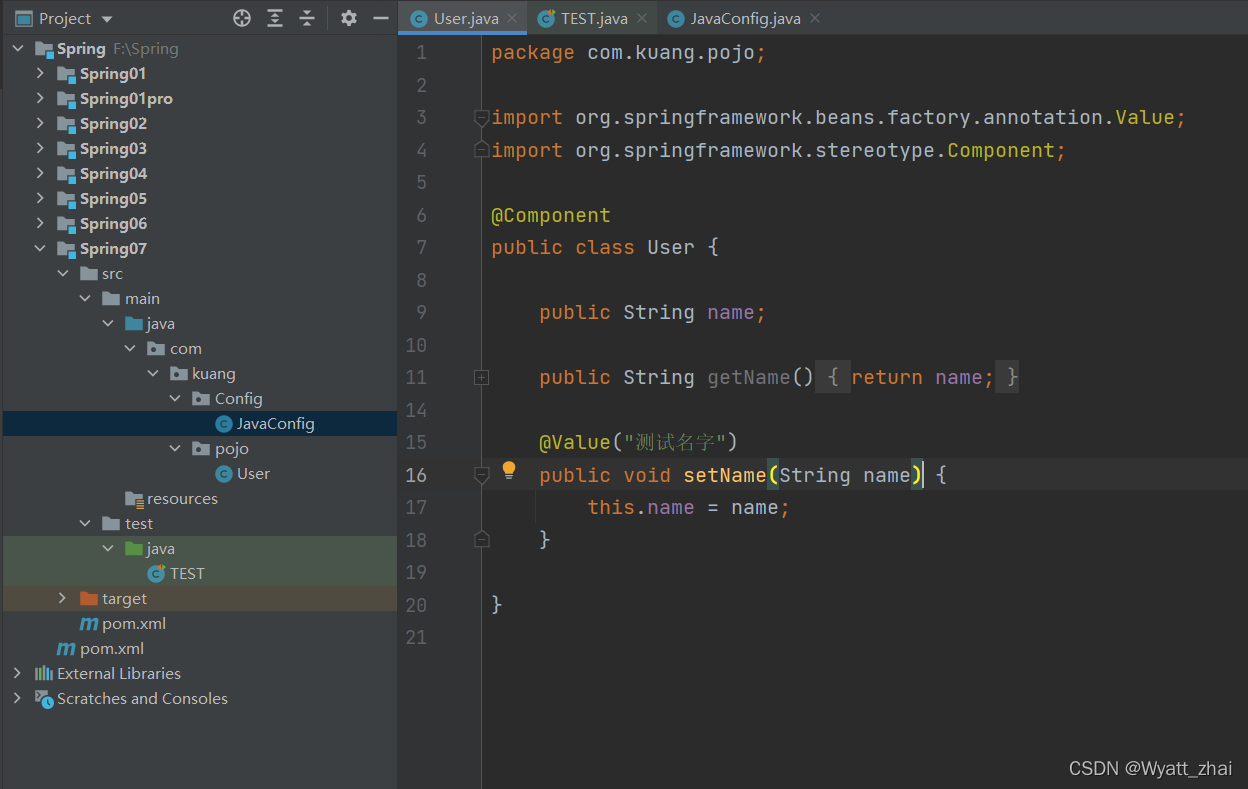
Task: Collapse the Spring07 module
Action: pos(40,248)
